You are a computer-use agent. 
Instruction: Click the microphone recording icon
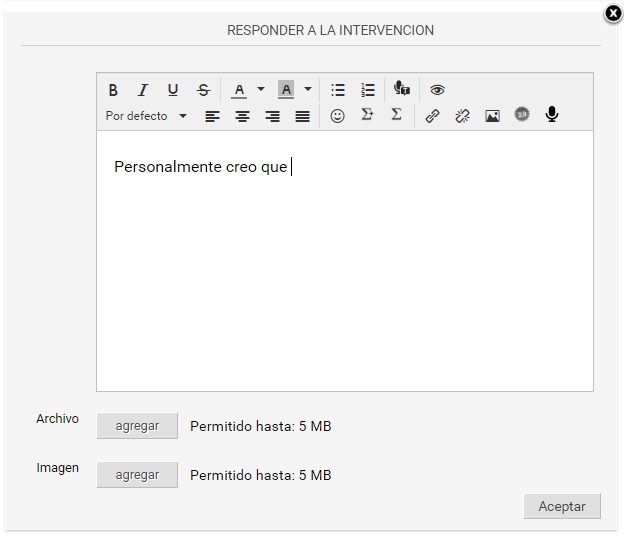pos(551,115)
